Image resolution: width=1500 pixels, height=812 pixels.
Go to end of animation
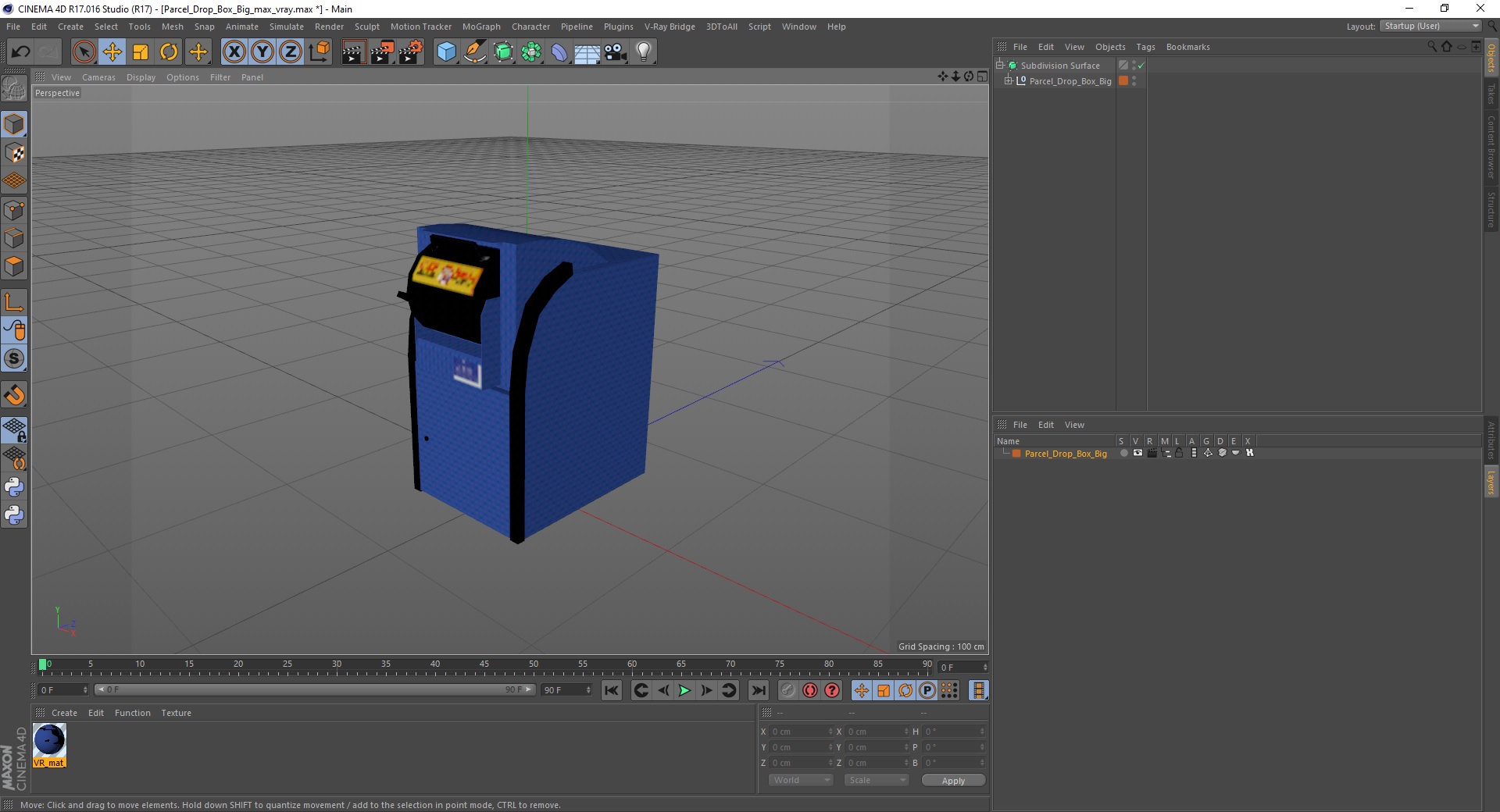[758, 690]
